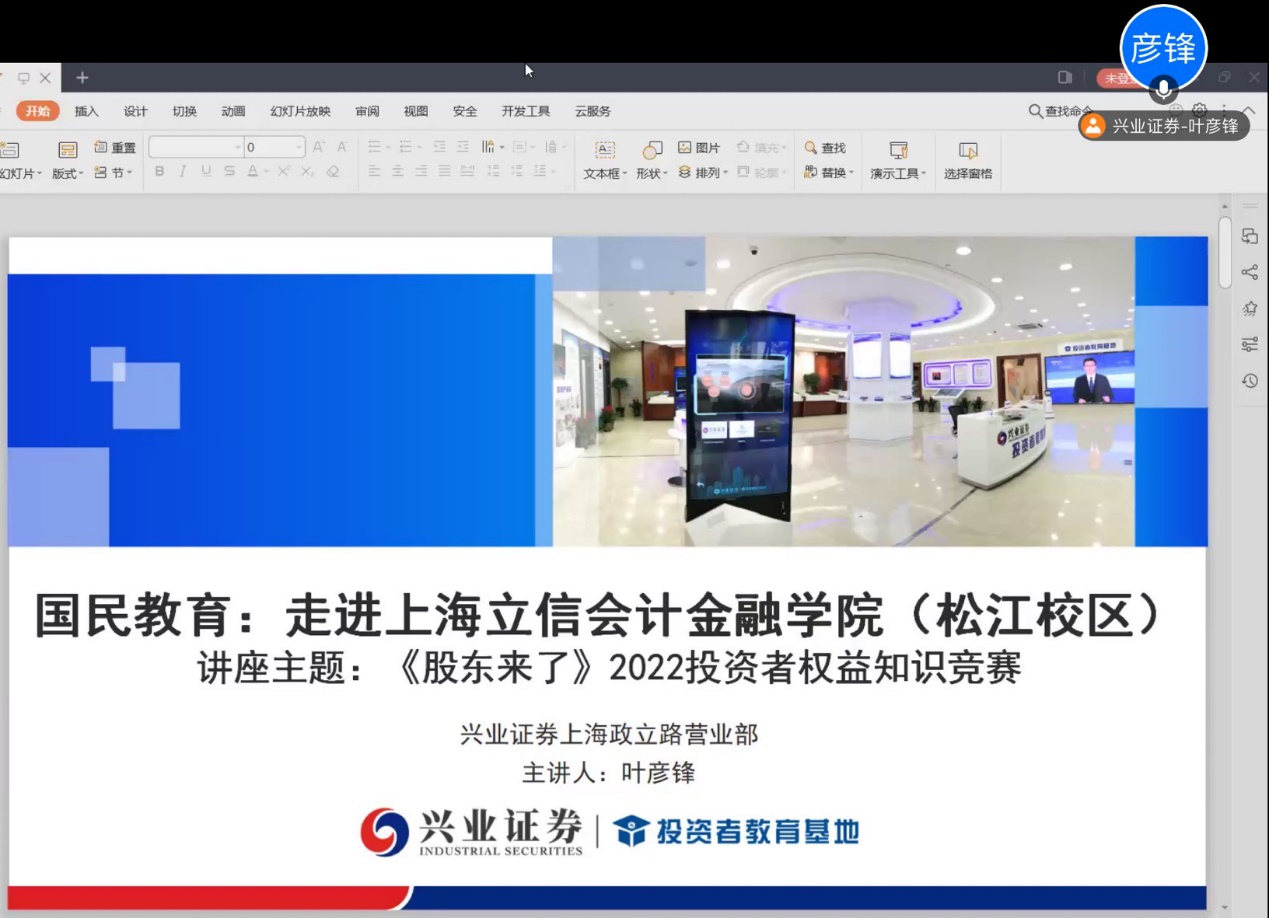Open the sidebar star effects icon
1269x918 pixels.
pyautogui.click(x=1249, y=308)
